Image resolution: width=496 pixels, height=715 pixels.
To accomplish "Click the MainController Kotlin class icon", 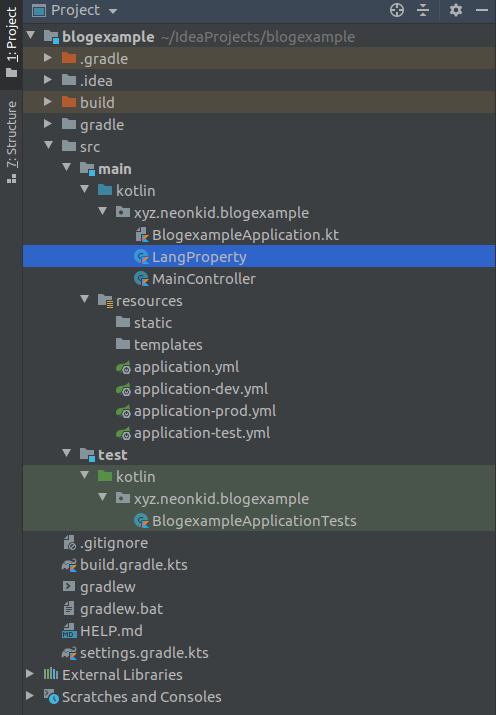I will tap(141, 279).
